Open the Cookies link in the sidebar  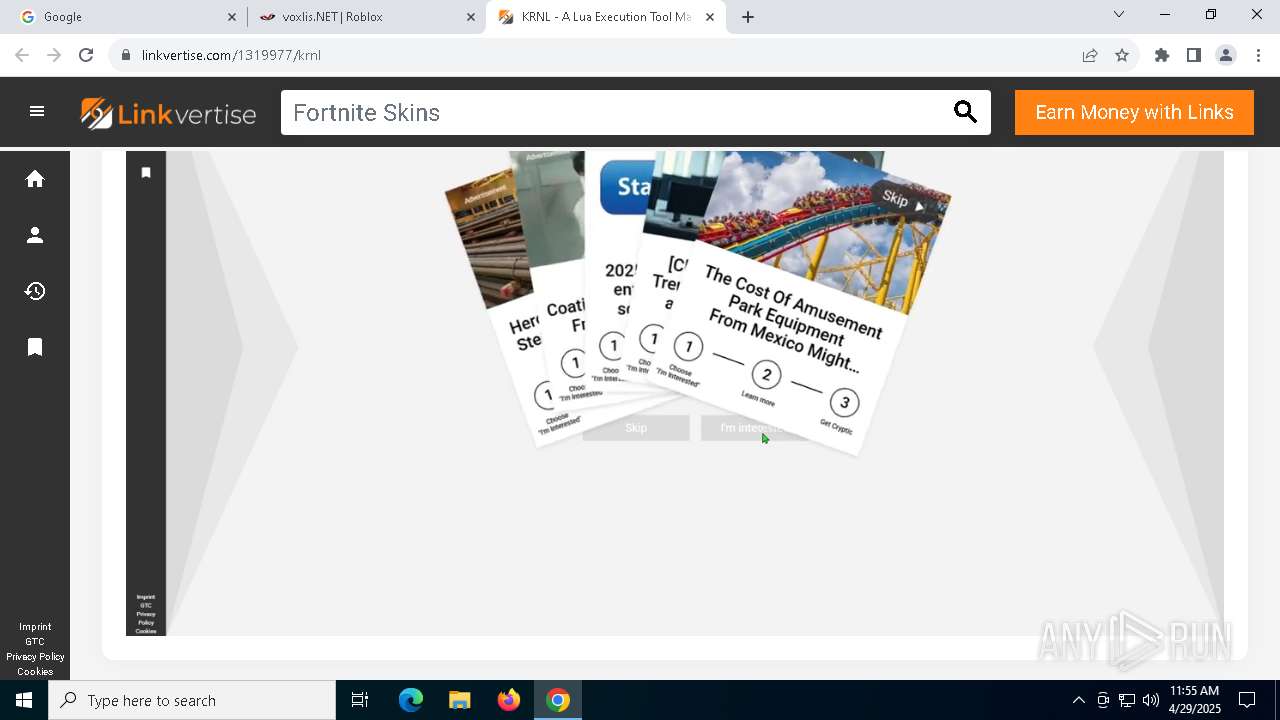tap(35, 672)
